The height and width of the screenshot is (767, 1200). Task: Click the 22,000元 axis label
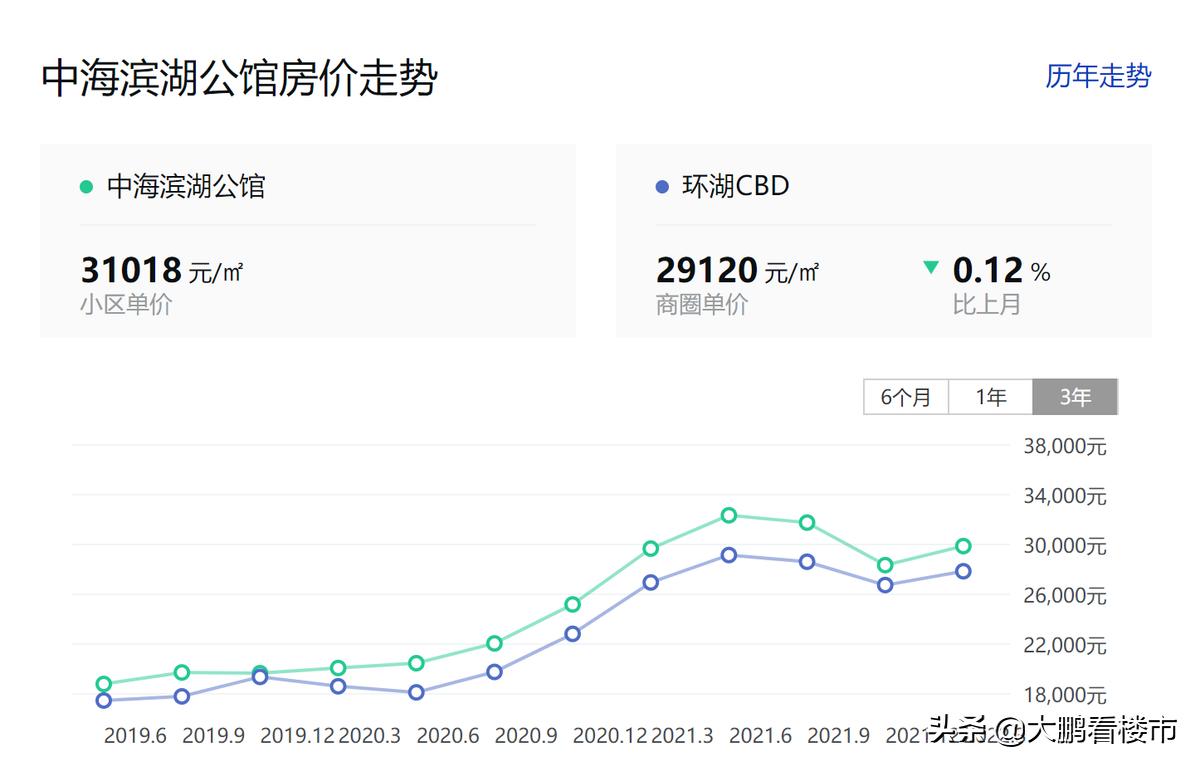click(1065, 646)
